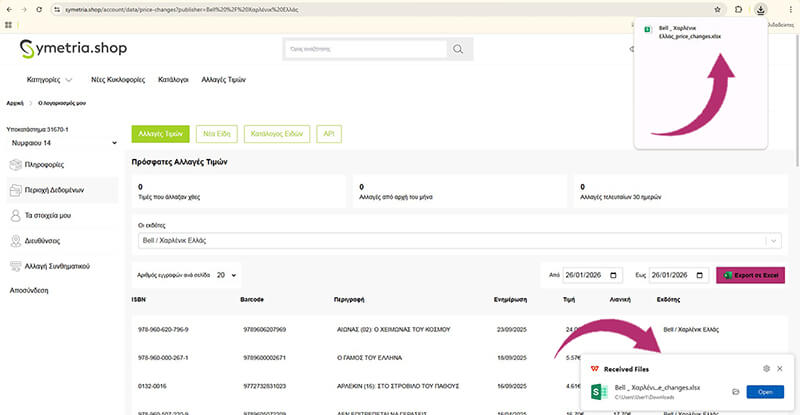Viewport: 800px width, 415px height.
Task: Click the Πληροφορίες sidebar icon
Action: point(15,163)
